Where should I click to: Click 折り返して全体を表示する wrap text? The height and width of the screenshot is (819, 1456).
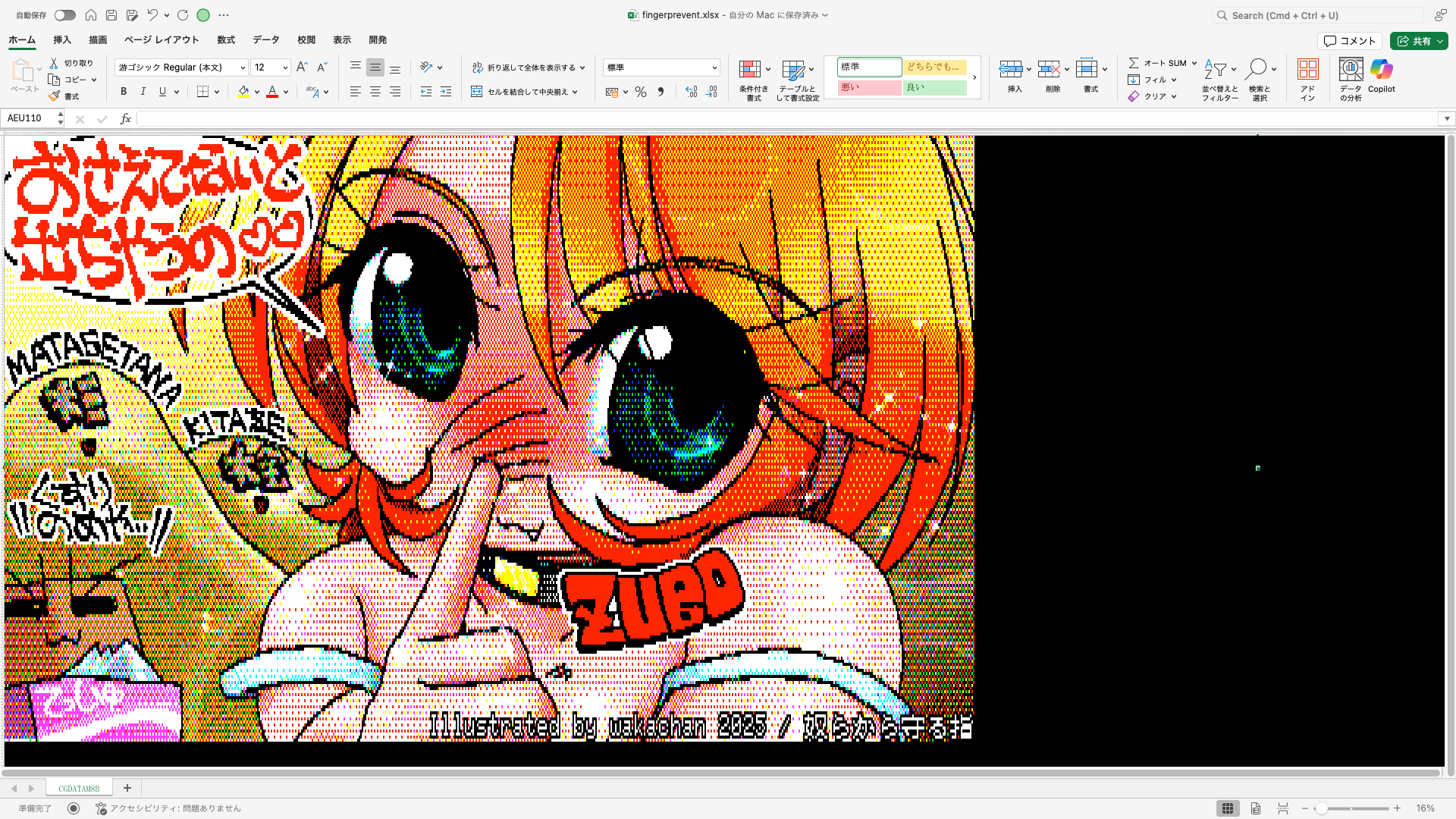point(528,67)
